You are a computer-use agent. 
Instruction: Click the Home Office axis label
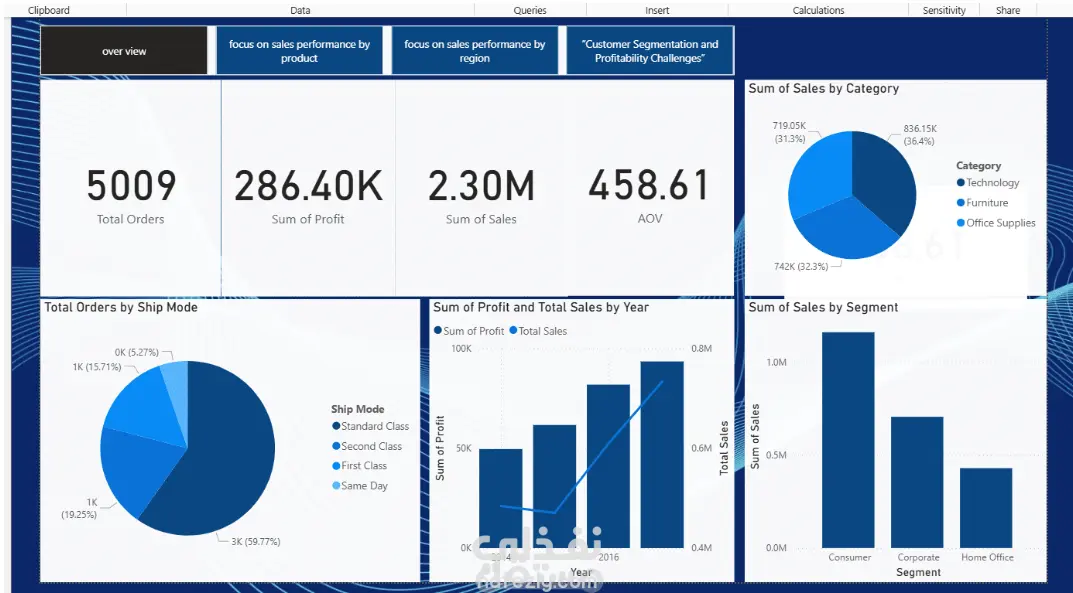coord(987,557)
